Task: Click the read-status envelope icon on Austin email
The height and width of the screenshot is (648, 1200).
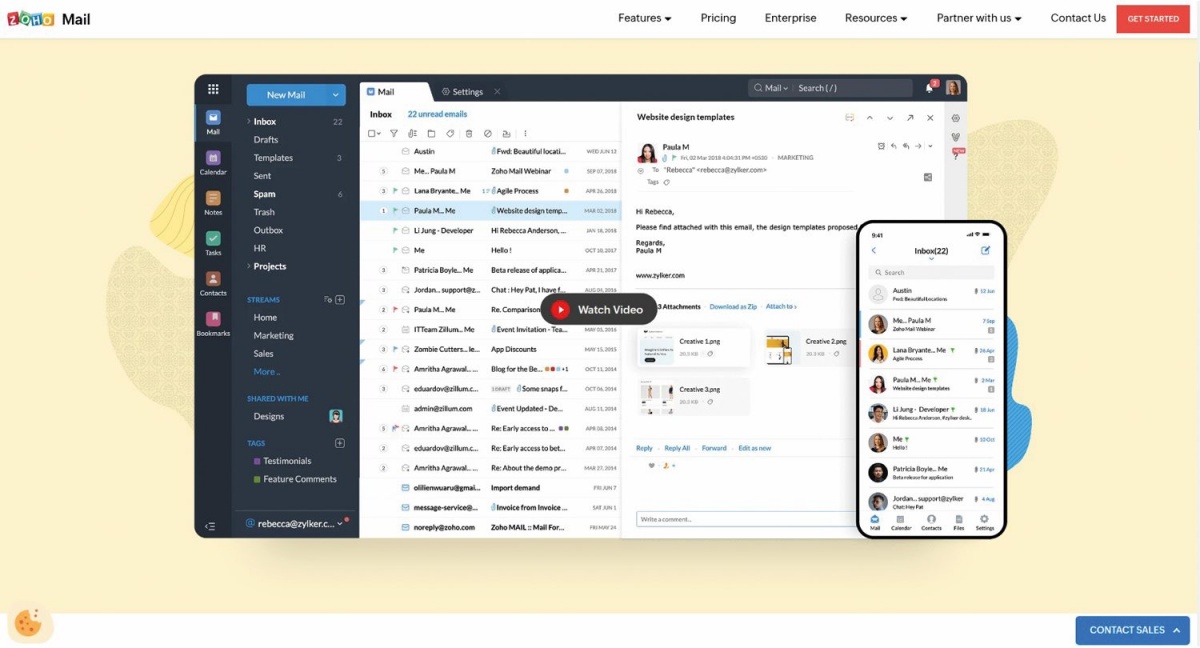Action: pyautogui.click(x=405, y=151)
